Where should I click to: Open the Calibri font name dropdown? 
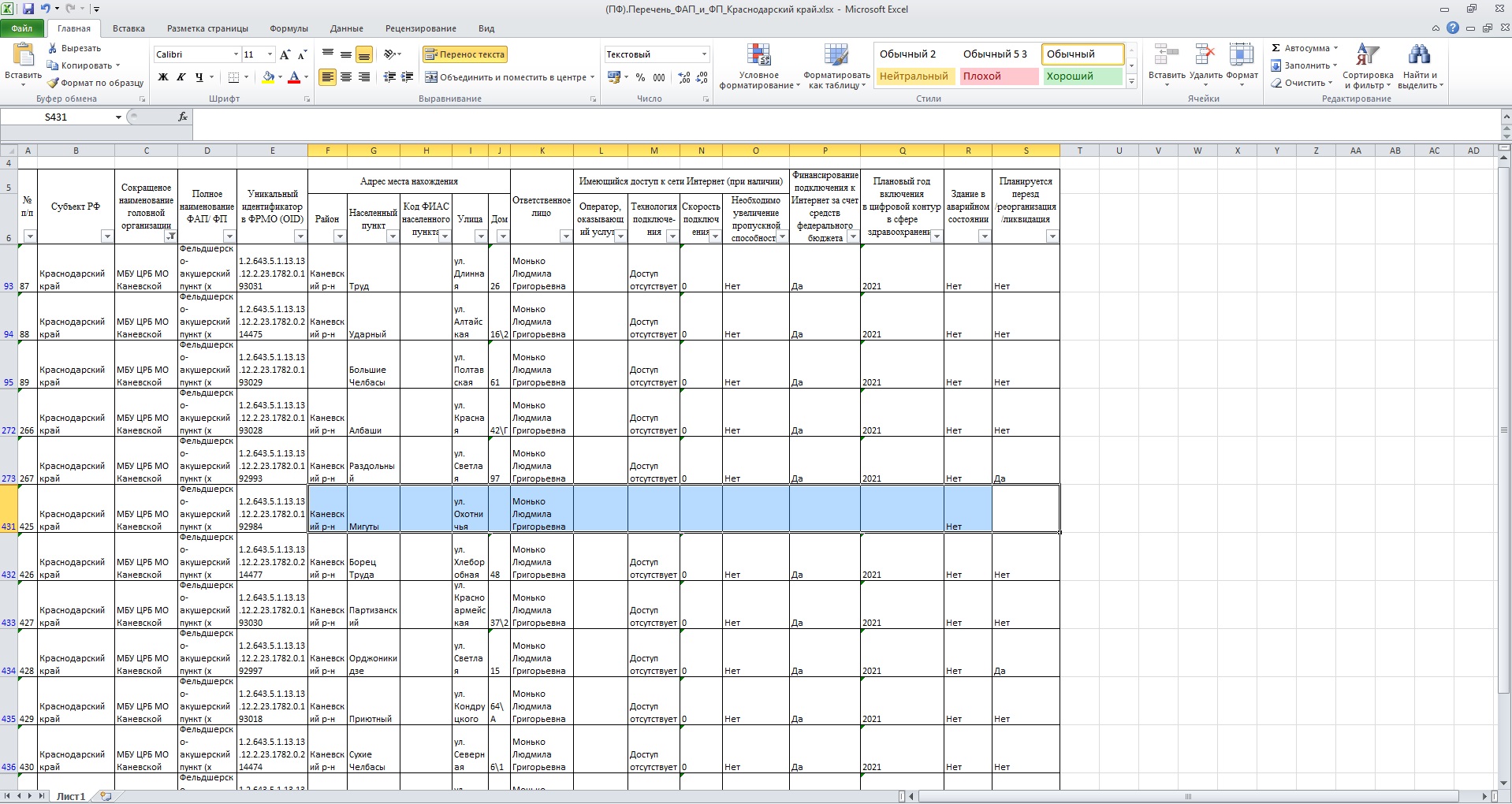click(x=236, y=54)
